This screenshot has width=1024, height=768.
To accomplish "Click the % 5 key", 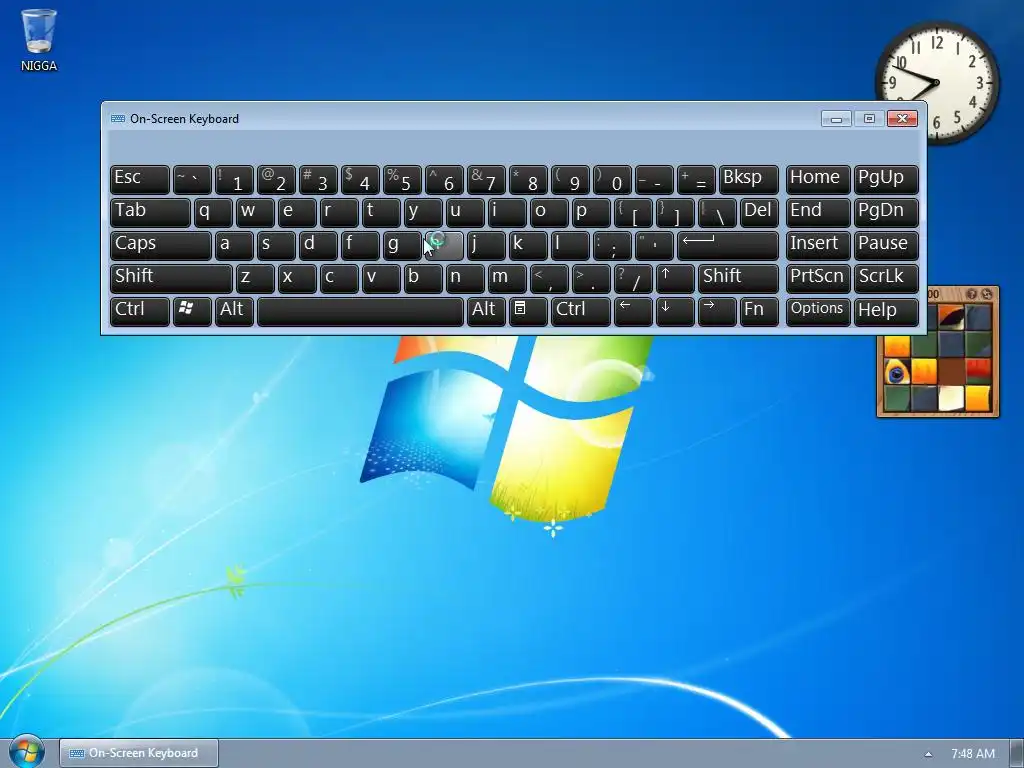I will pos(402,180).
